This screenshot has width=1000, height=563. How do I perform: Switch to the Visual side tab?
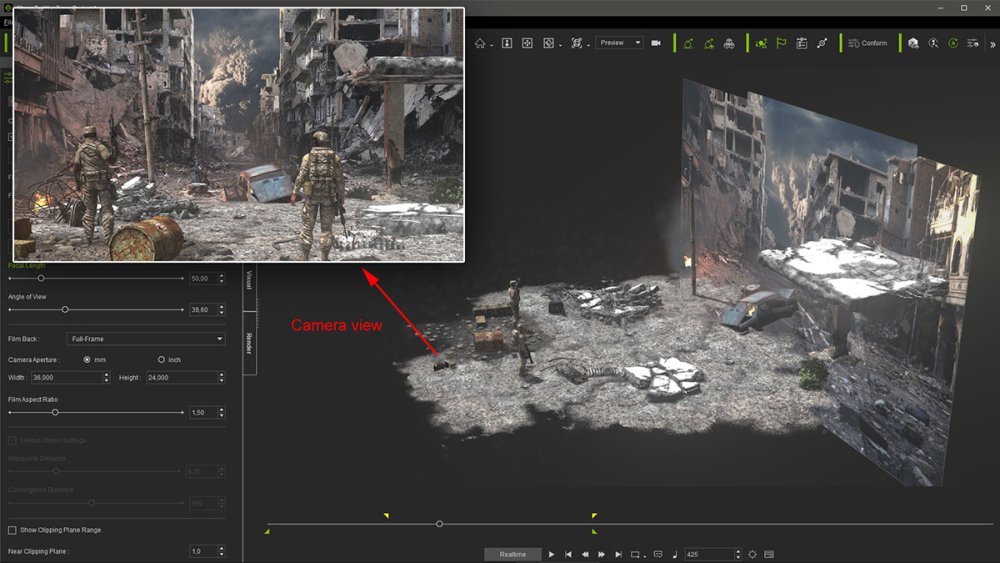[249, 280]
